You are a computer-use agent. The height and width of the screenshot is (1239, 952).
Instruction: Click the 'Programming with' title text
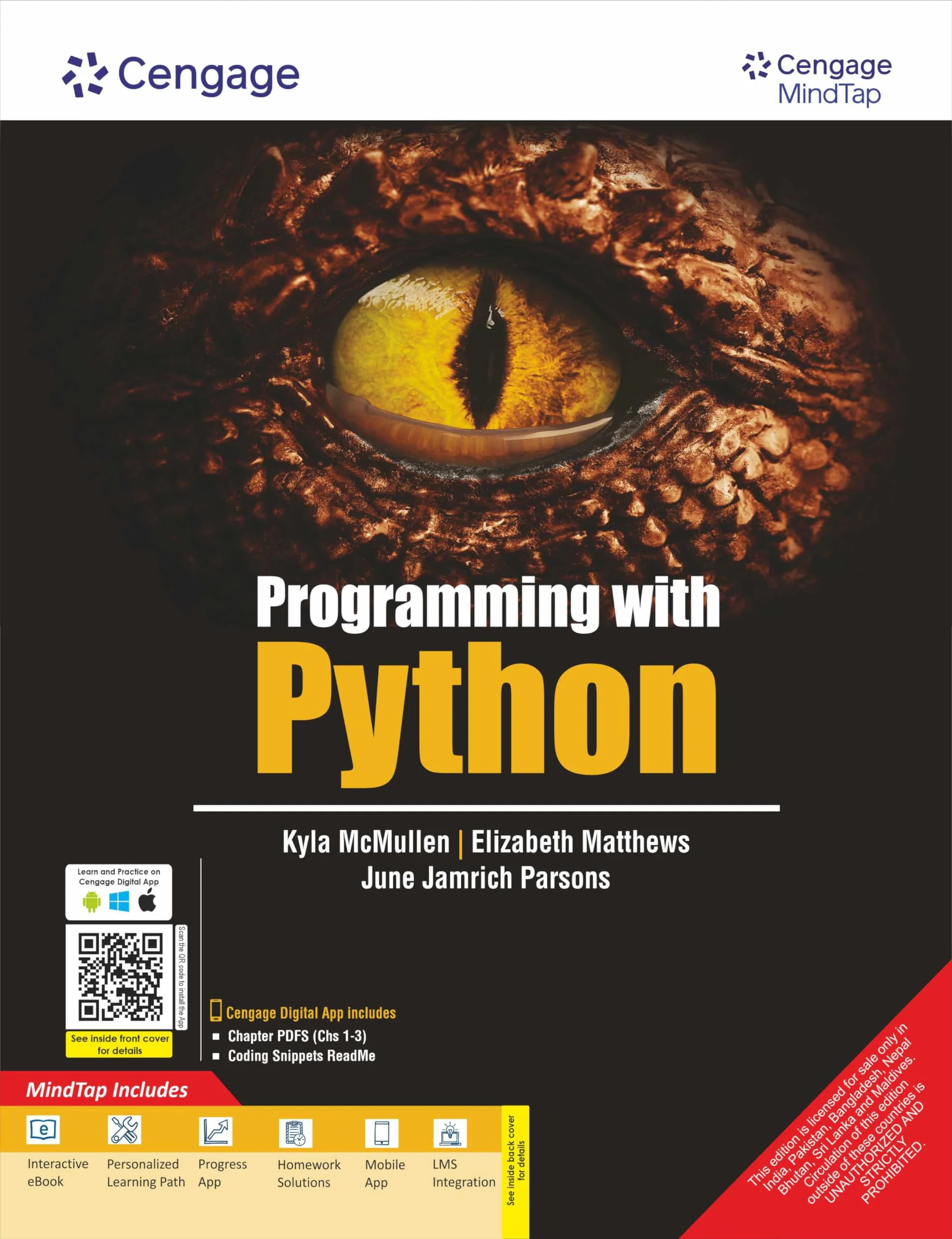[x=488, y=604]
